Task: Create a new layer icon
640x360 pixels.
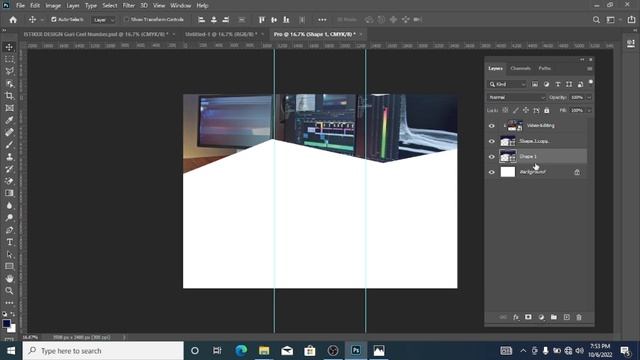Action: point(567,317)
